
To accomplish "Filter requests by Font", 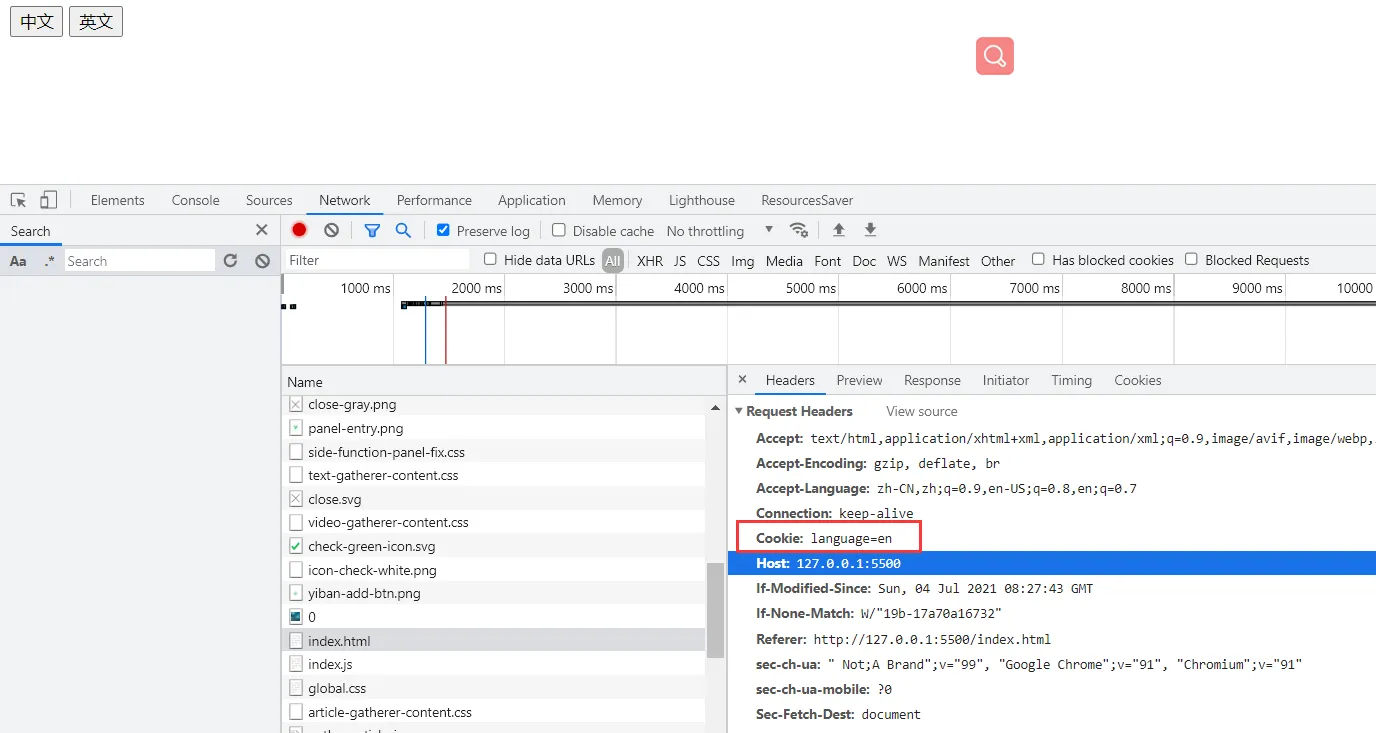I will [828, 261].
